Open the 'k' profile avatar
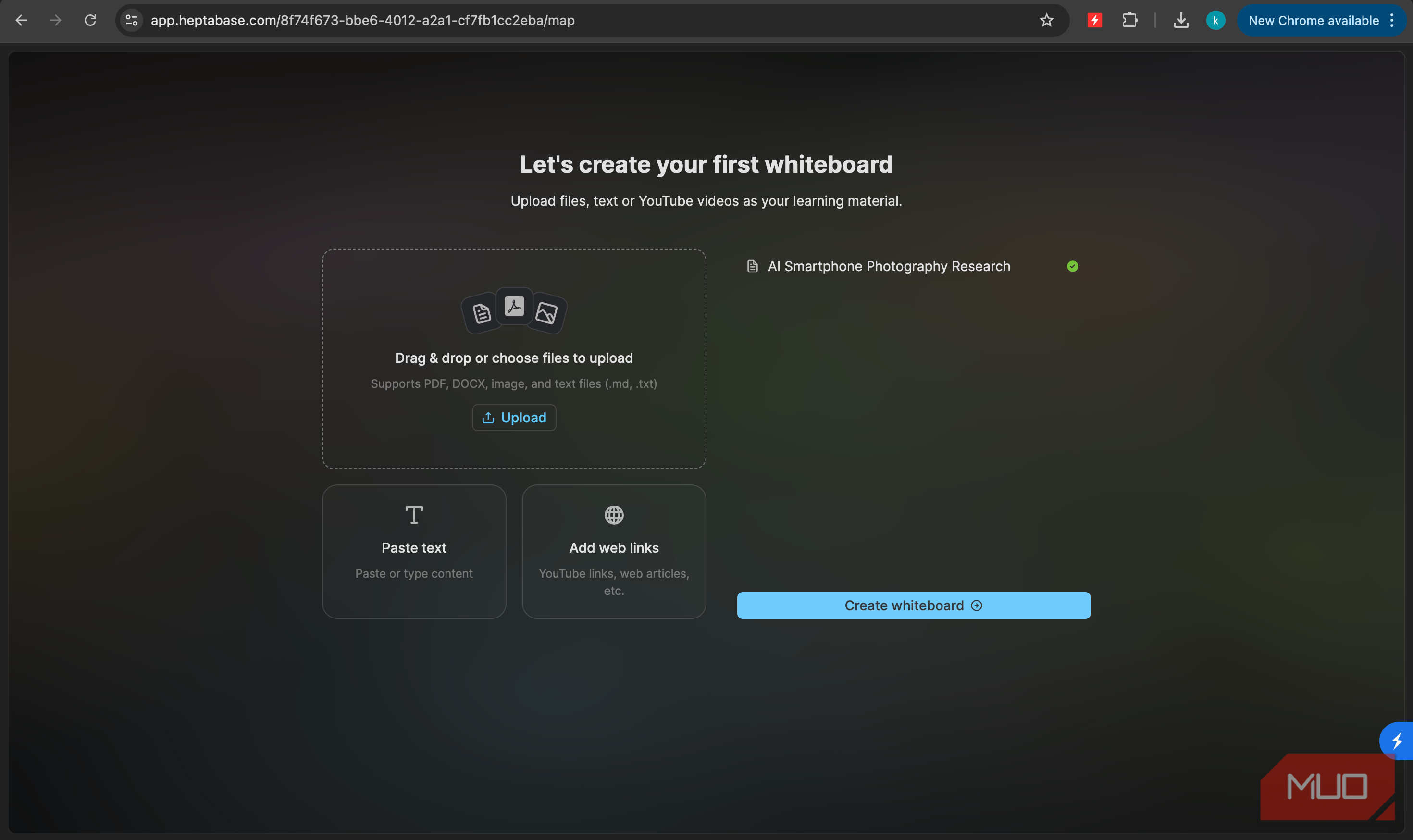Image resolution: width=1413 pixels, height=840 pixels. point(1215,20)
